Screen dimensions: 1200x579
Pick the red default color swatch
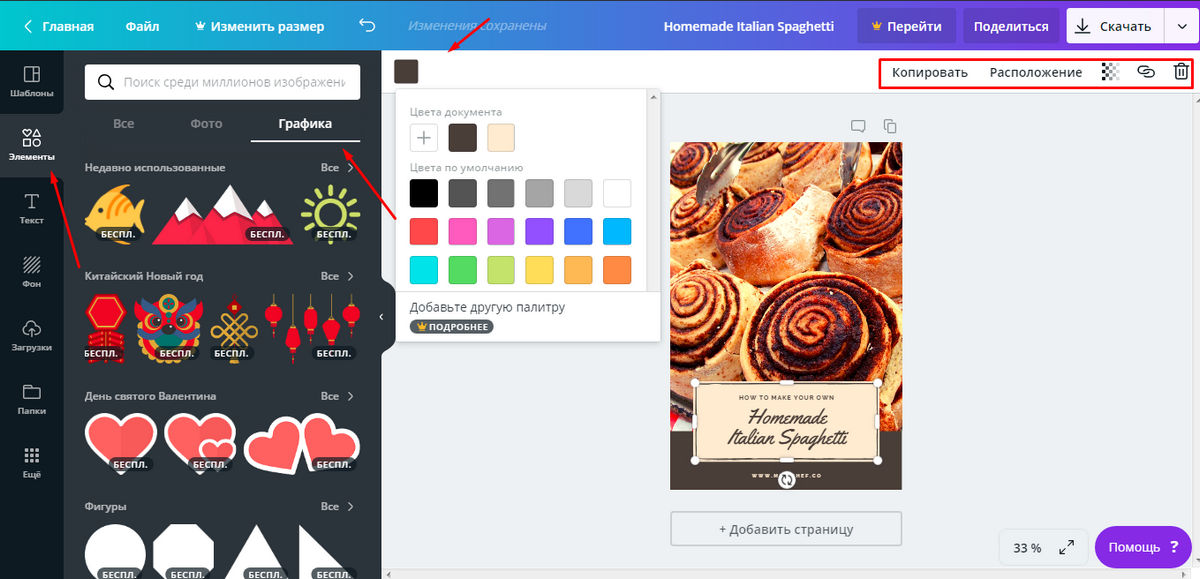click(424, 231)
